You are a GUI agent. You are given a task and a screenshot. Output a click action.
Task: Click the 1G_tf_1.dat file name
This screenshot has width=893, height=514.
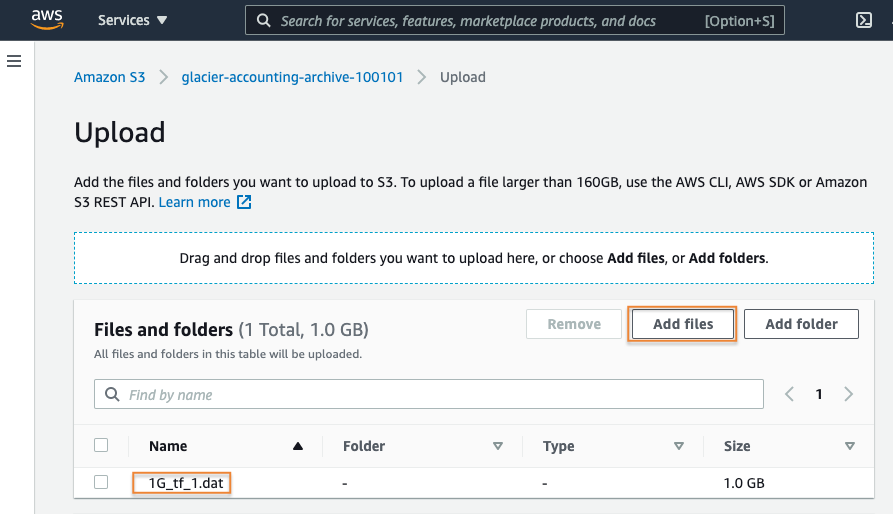click(x=186, y=483)
